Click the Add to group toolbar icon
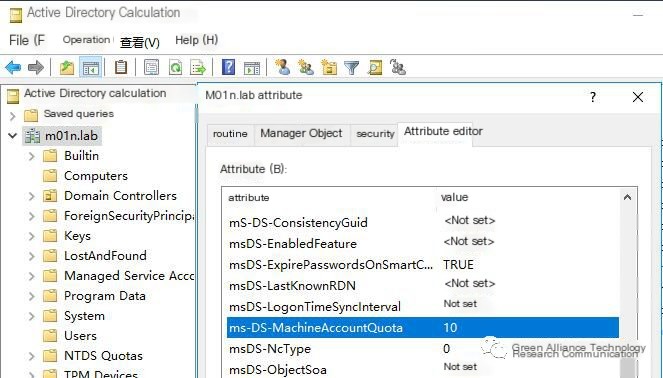 [x=397, y=67]
